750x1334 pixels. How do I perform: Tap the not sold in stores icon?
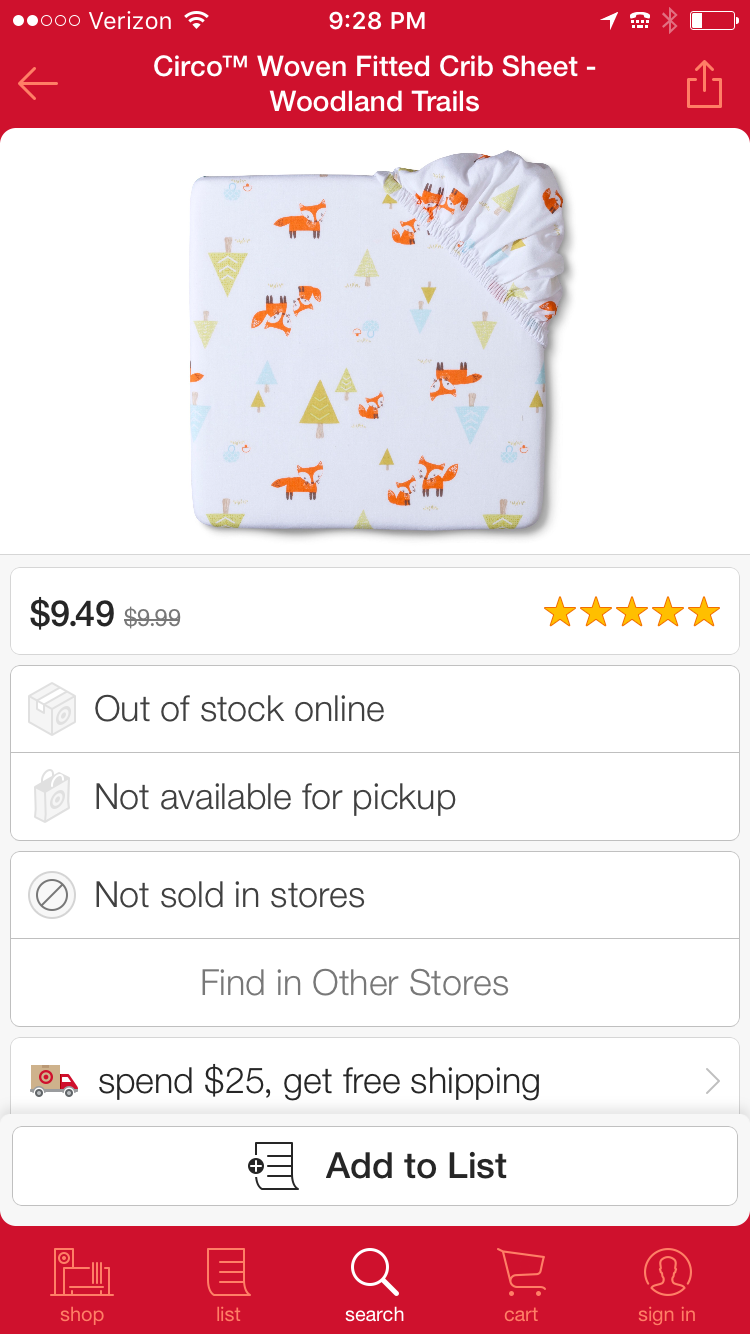click(51, 895)
